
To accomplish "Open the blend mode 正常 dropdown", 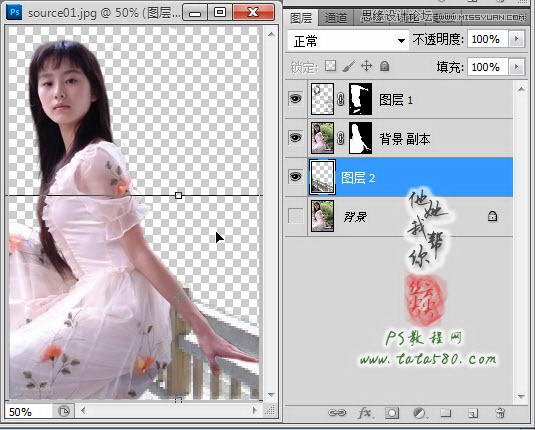I will 348,41.
